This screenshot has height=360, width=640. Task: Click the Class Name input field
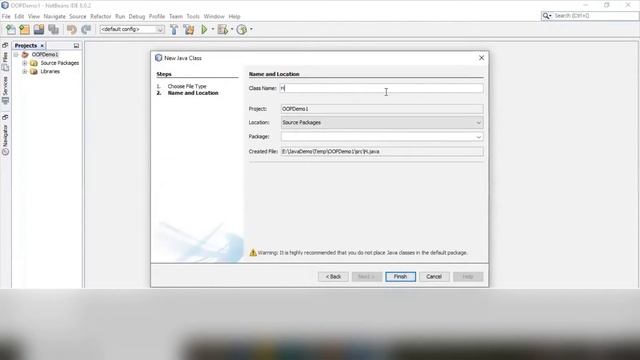[x=382, y=88]
